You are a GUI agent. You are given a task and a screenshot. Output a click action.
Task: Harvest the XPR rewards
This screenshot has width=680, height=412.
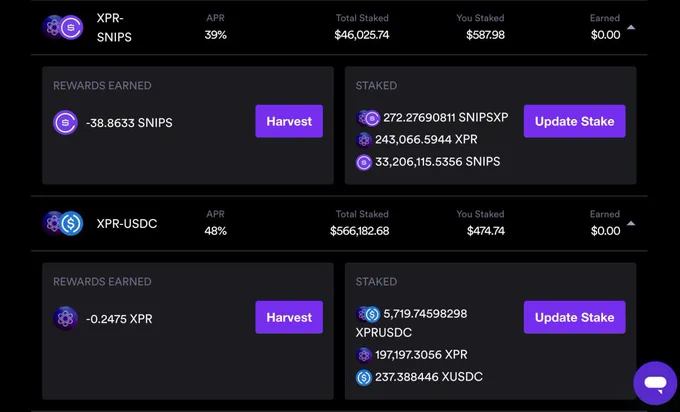pyautogui.click(x=289, y=317)
